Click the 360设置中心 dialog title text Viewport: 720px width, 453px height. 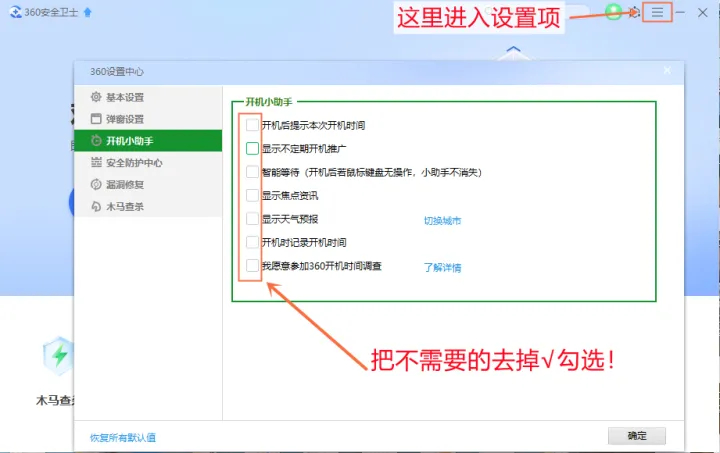(x=117, y=72)
